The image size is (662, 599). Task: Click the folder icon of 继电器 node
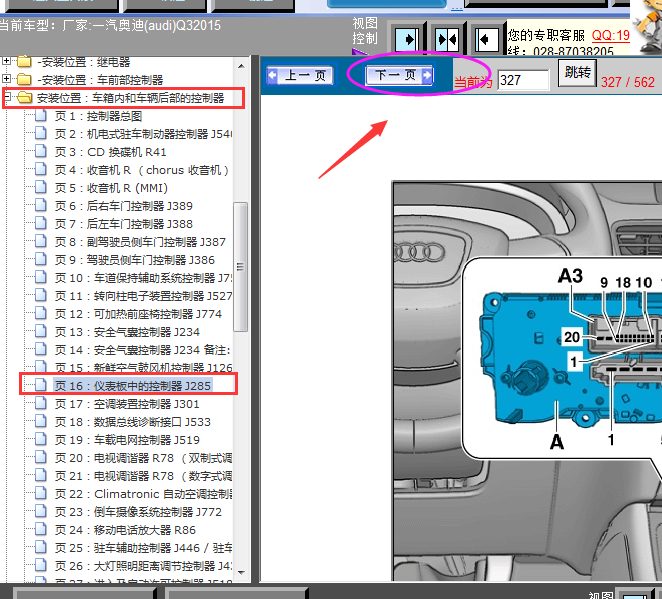24,62
